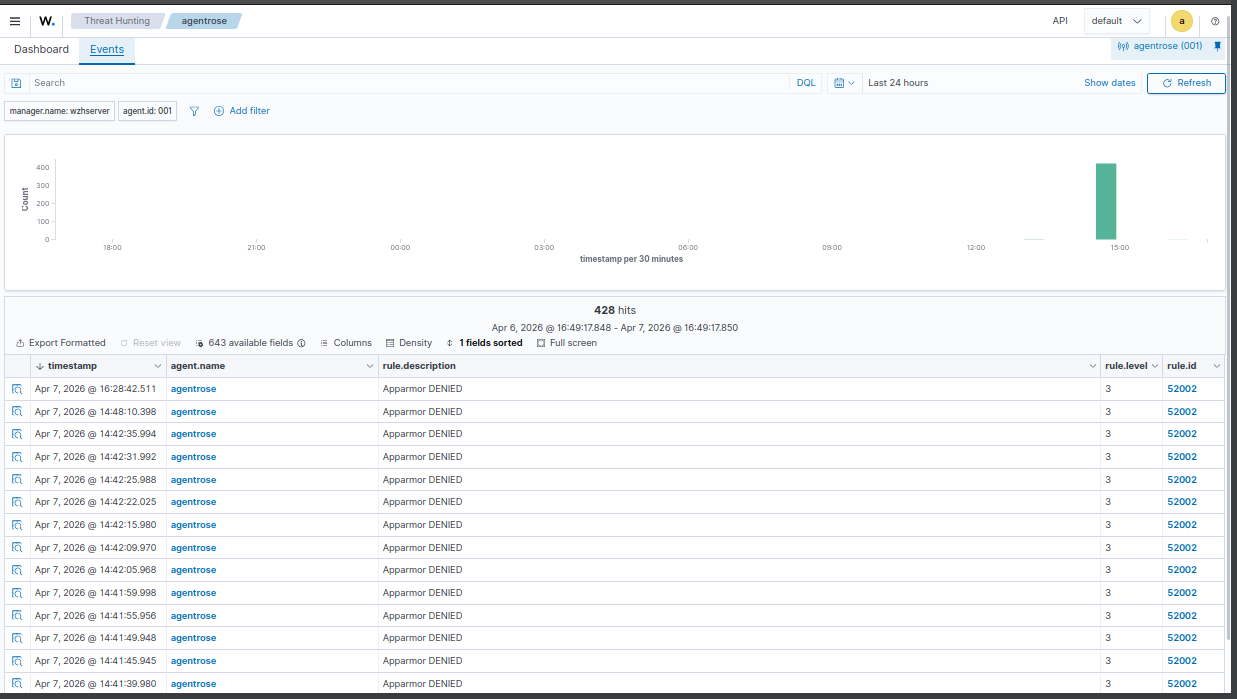Click the agentrose (001) pinned agent badge
Viewport: 1237px width, 699px height.
(x=1160, y=46)
